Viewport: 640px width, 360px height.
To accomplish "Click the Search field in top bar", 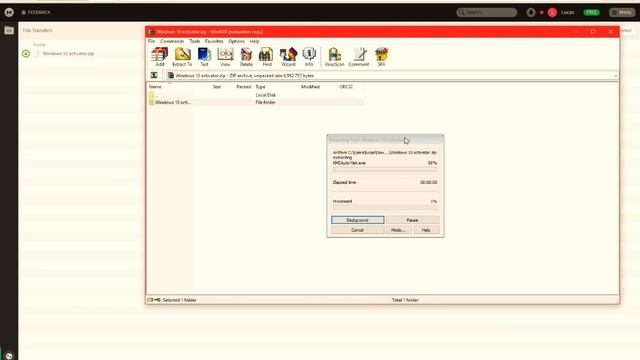I will 487,12.
